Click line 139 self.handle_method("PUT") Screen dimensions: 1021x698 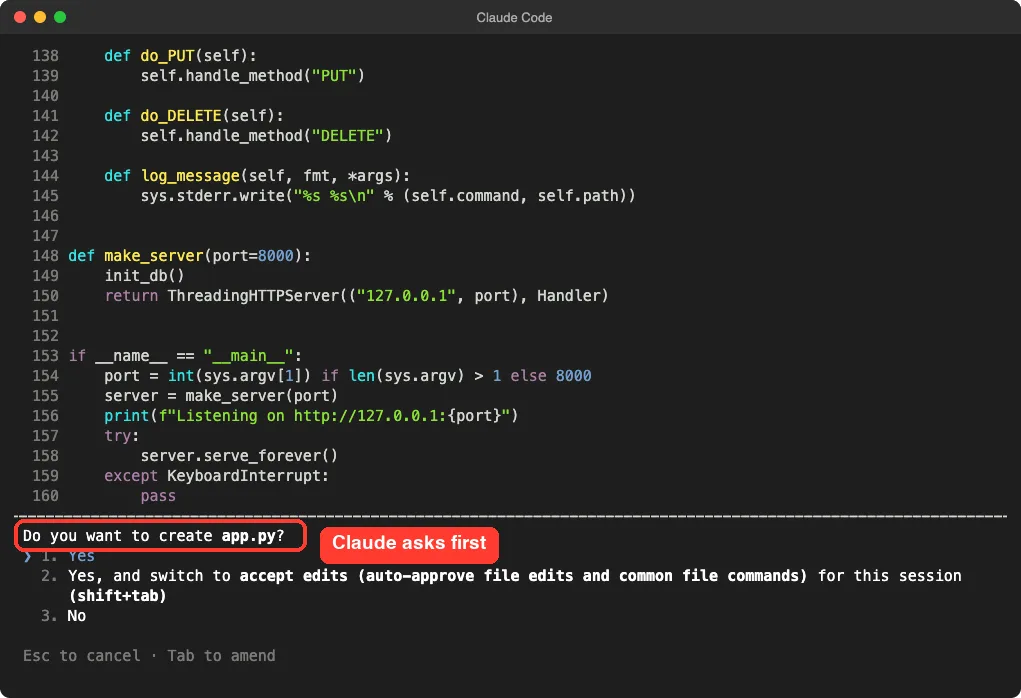(x=253, y=76)
